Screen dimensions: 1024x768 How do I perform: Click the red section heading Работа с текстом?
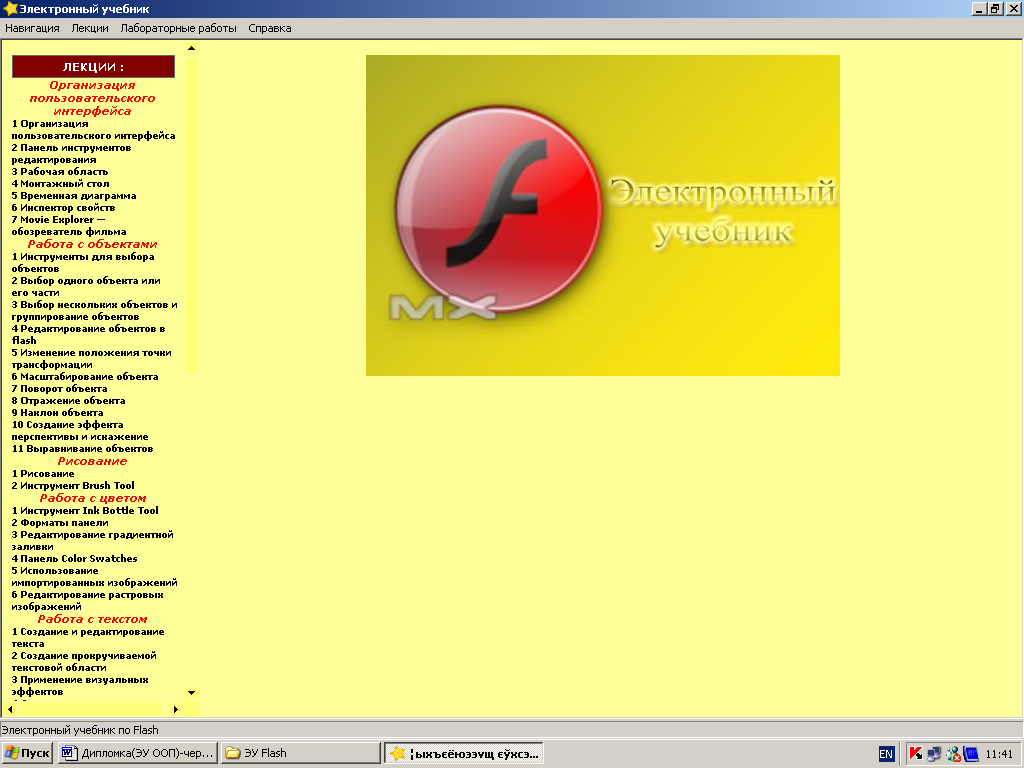tap(92, 619)
